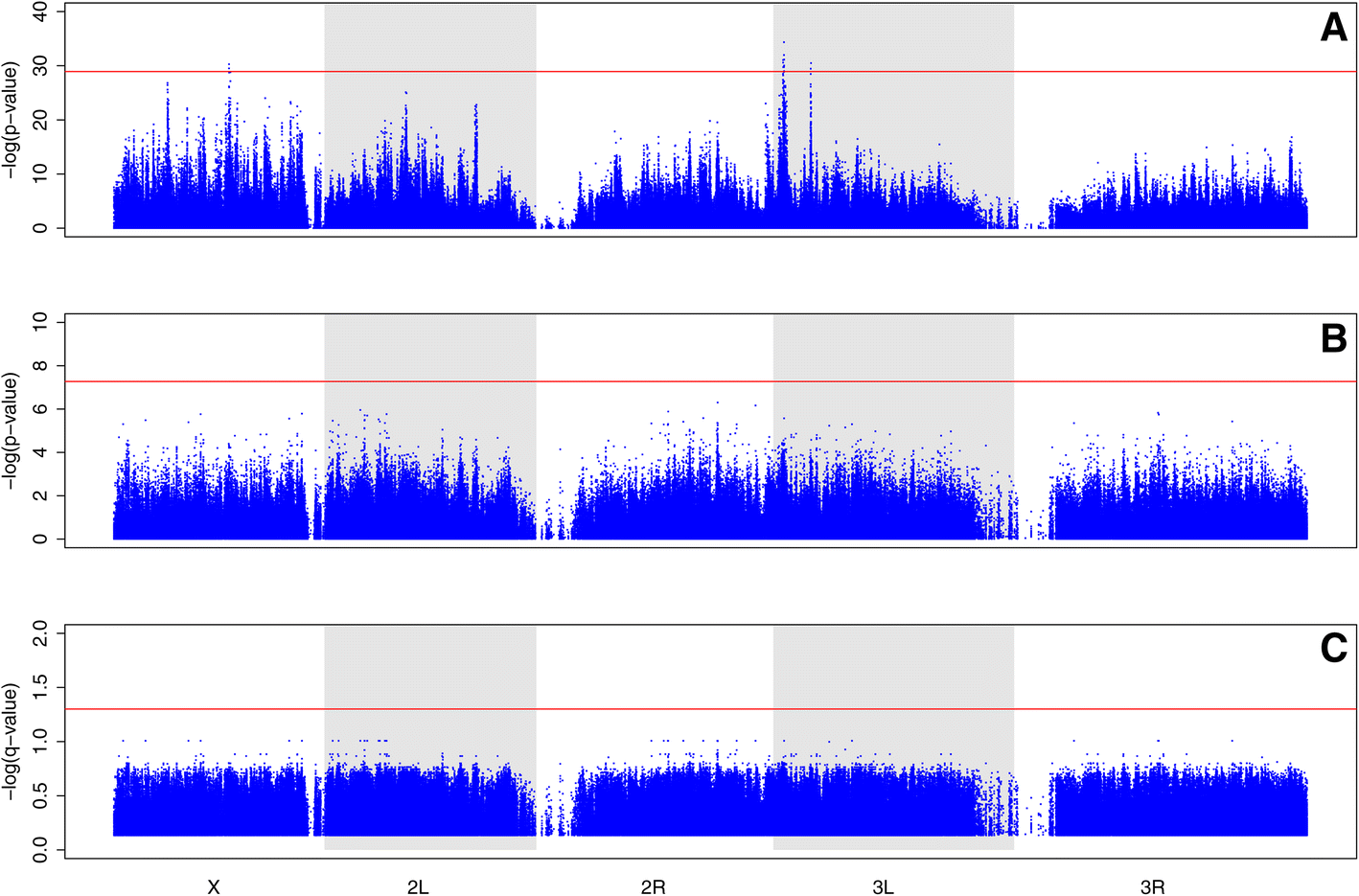This screenshot has height=896, width=1359.
Task: Click the panel label C
Action: click(1333, 649)
